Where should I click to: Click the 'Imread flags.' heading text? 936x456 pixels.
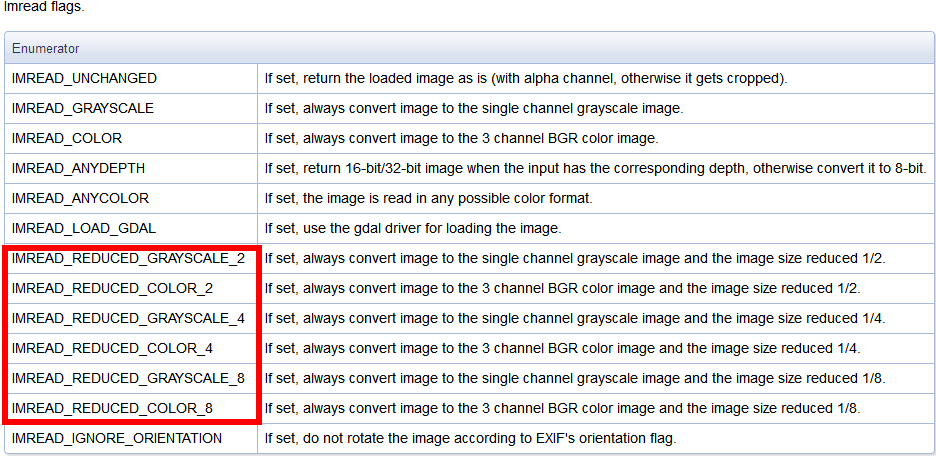(44, 7)
